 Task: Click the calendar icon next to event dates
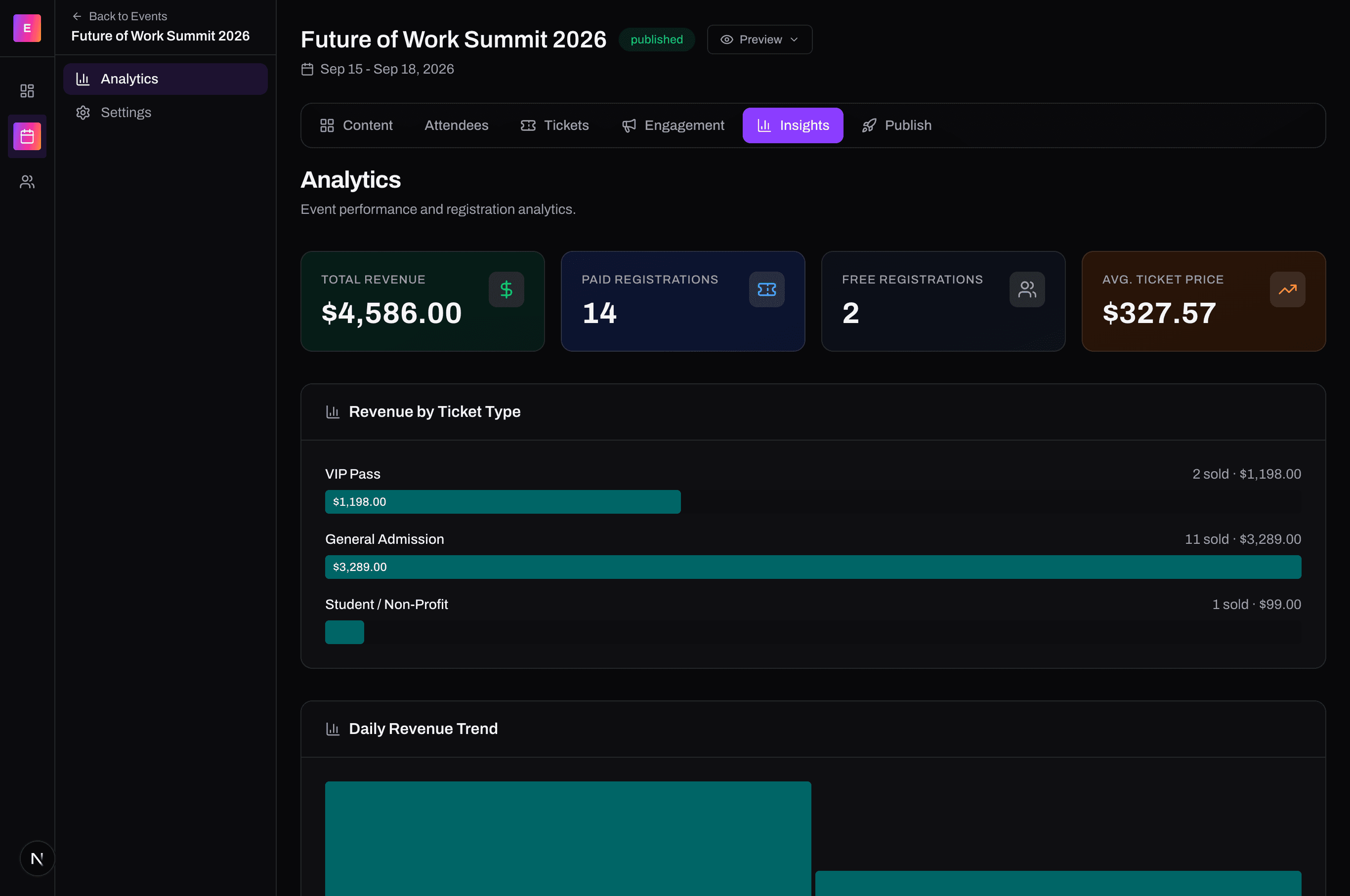pos(307,69)
